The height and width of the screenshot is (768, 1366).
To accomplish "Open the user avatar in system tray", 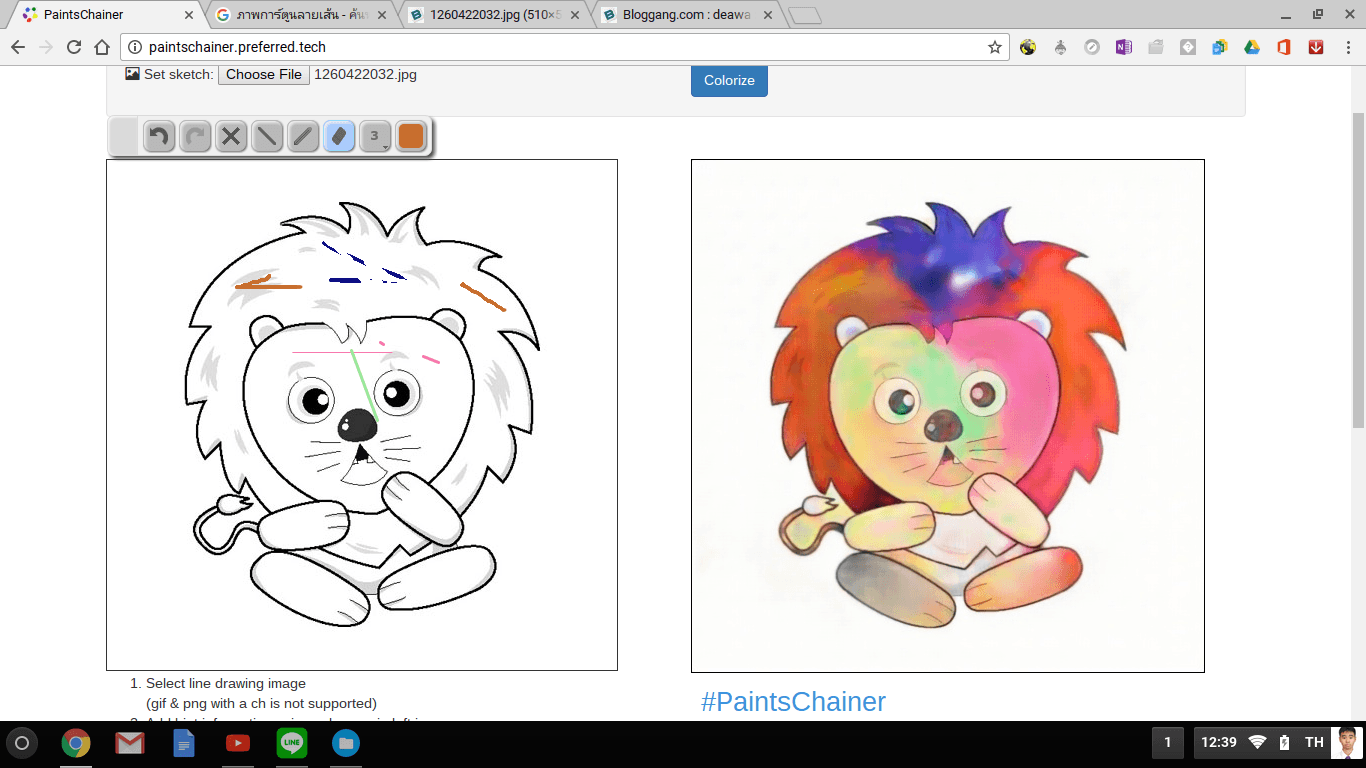I will click(x=1345, y=742).
